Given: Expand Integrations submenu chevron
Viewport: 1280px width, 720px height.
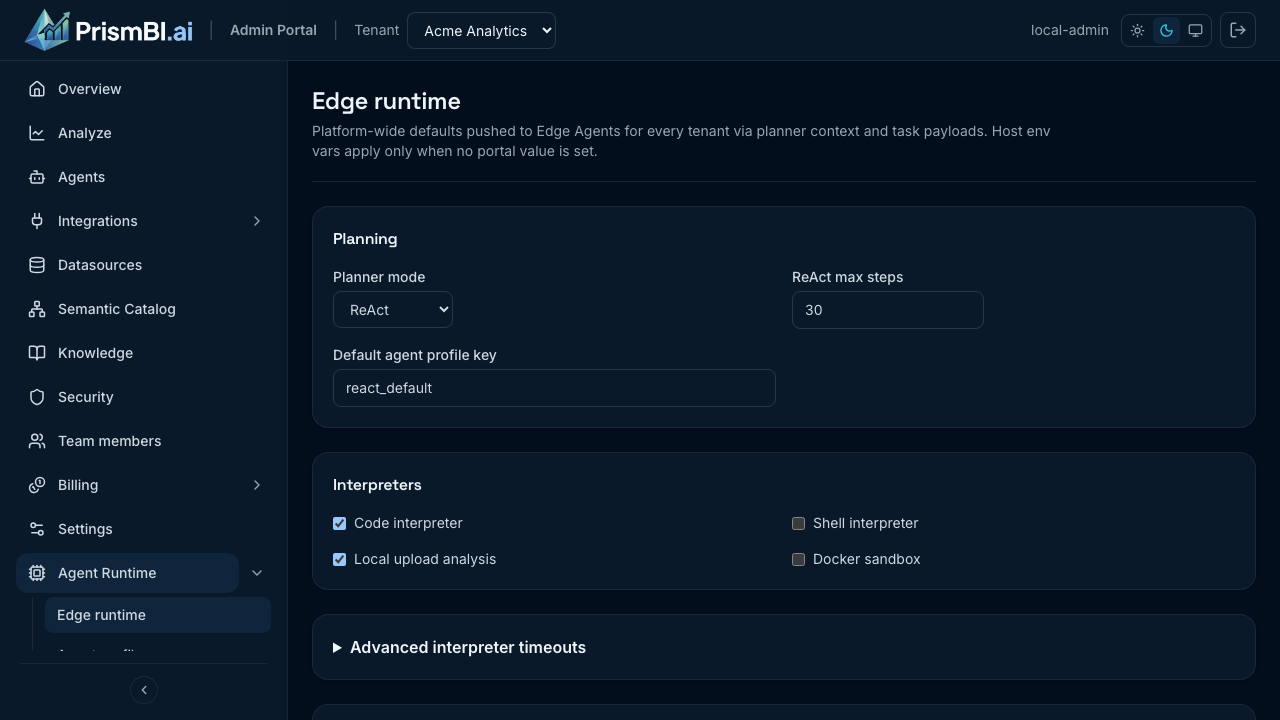Looking at the screenshot, I should 257,221.
